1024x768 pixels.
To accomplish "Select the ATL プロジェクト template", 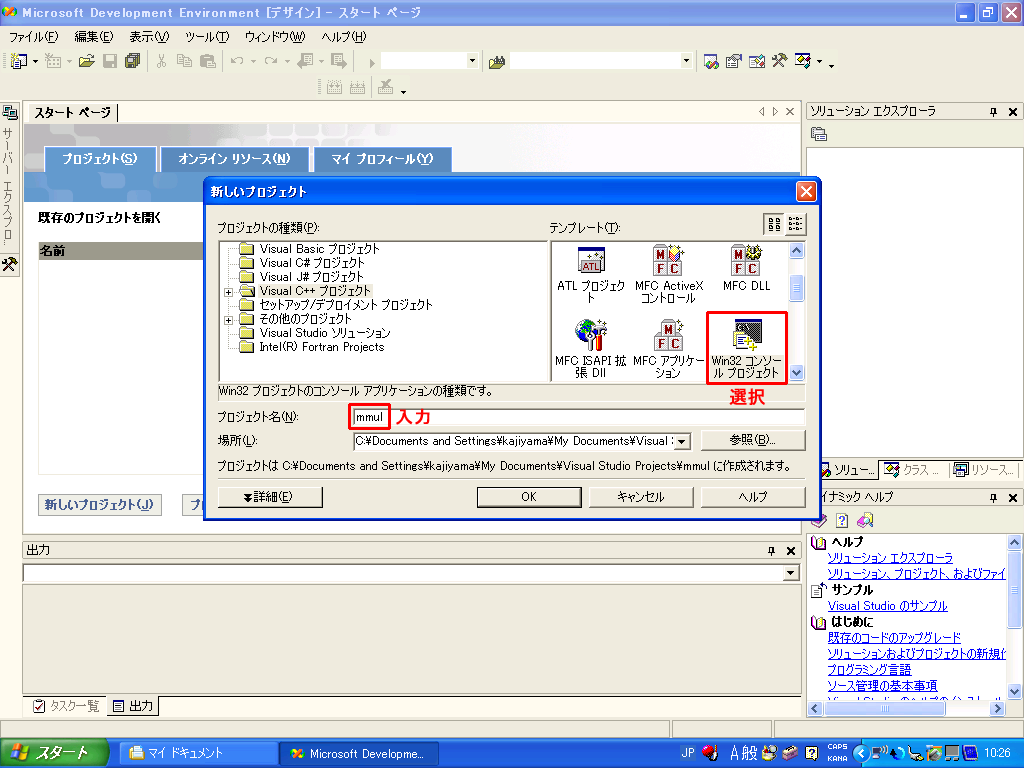I will click(591, 275).
